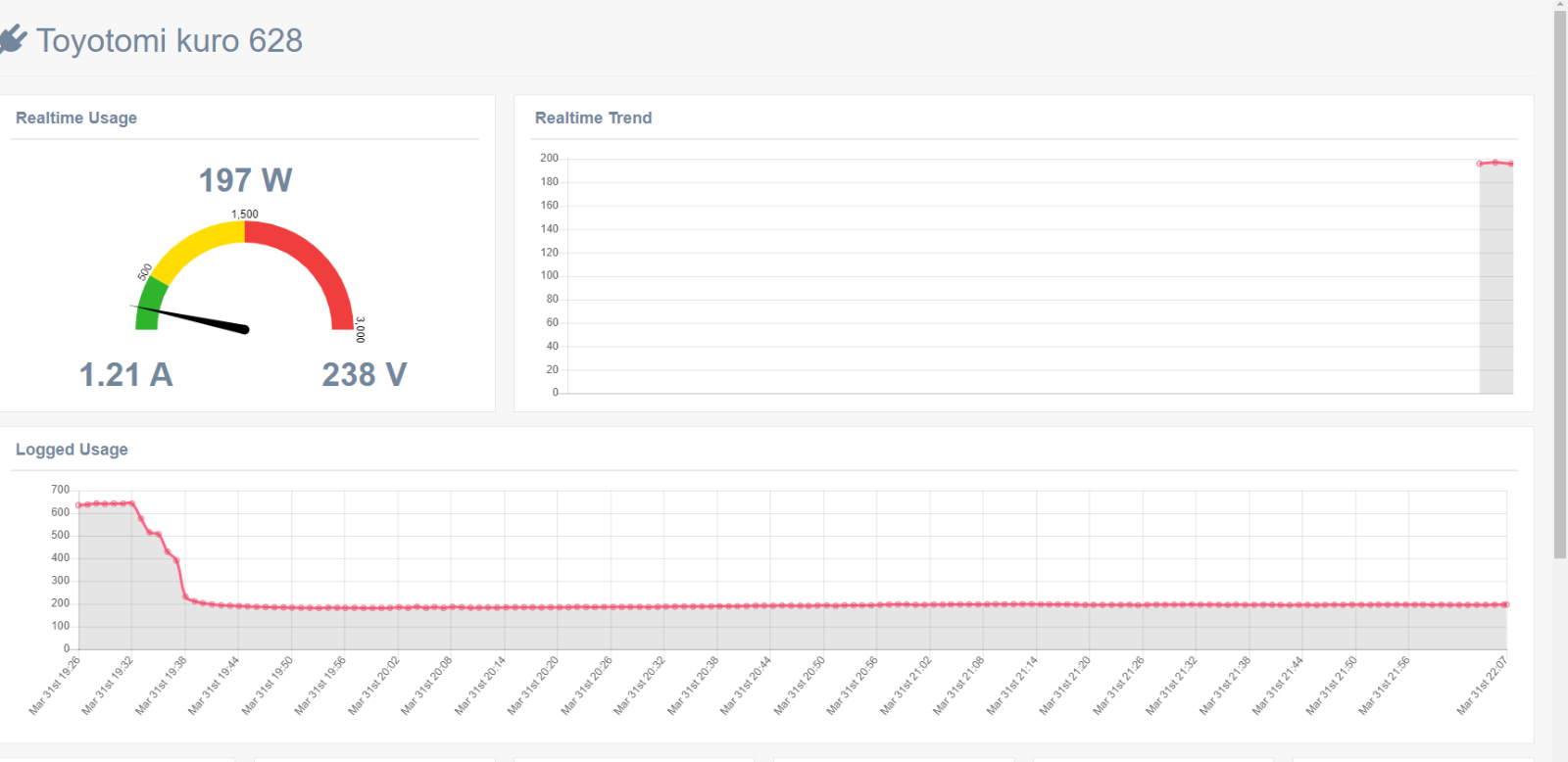
Task: Click the 100 axis label in Realtime Trend
Action: (x=549, y=275)
